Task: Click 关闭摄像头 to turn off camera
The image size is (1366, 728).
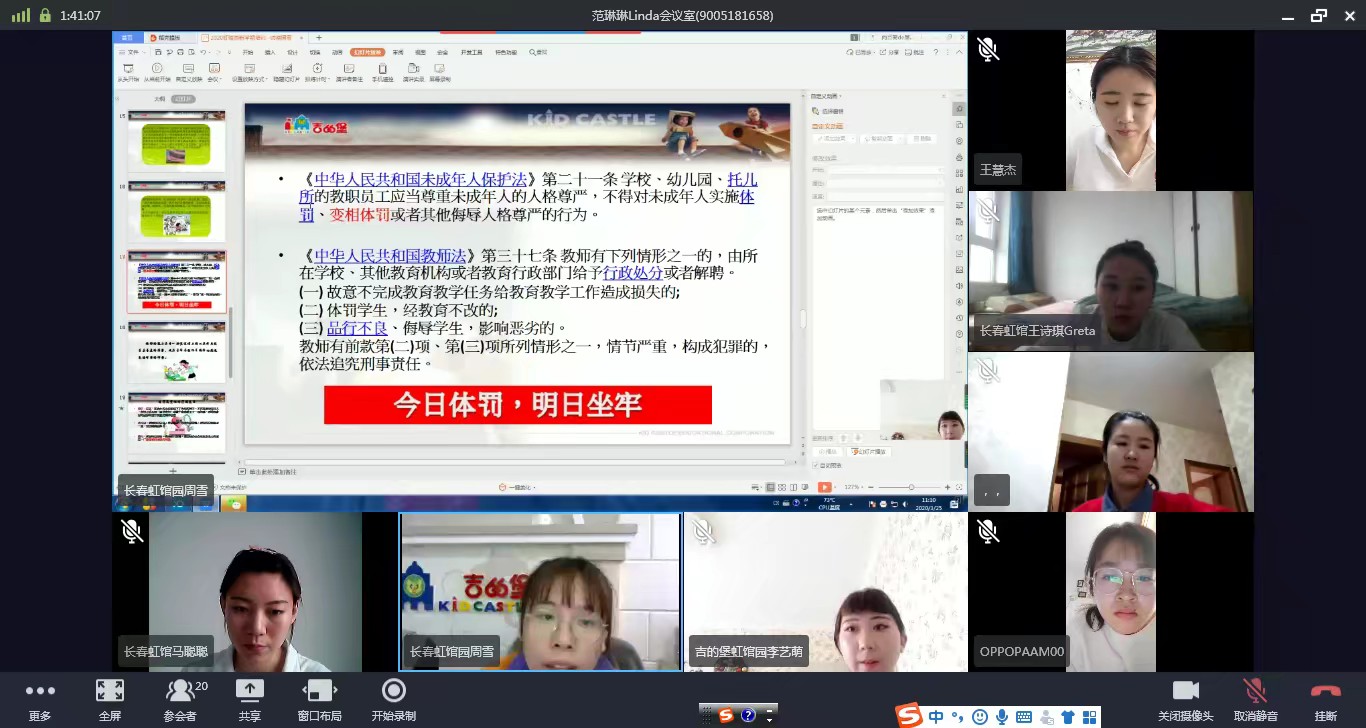Action: tap(1185, 699)
